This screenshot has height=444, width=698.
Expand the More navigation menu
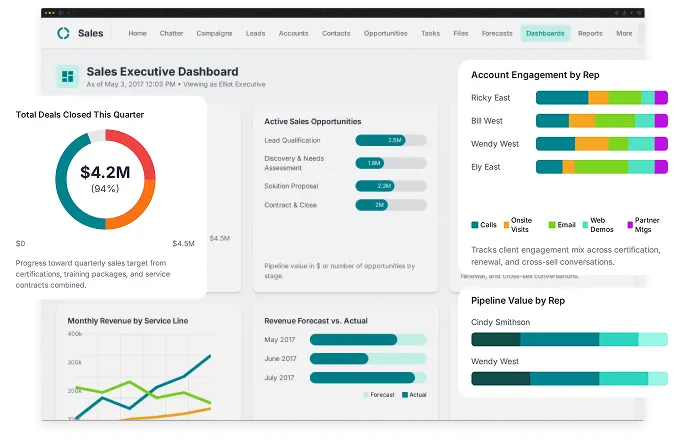click(x=624, y=33)
